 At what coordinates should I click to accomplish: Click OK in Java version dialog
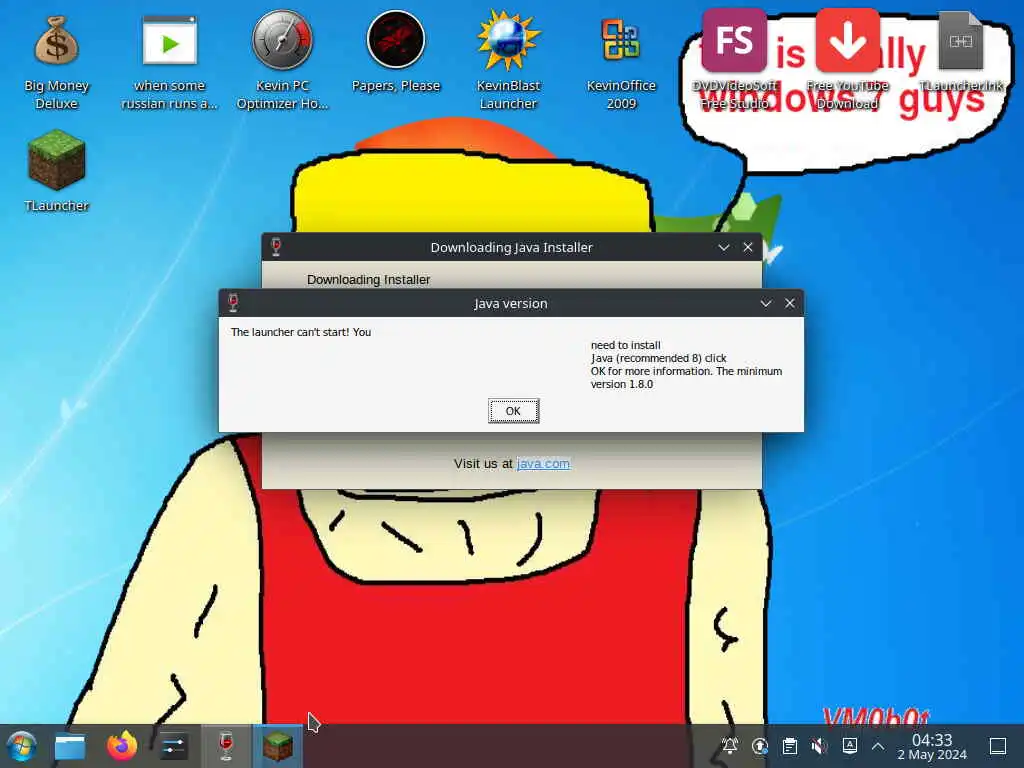[x=513, y=411]
